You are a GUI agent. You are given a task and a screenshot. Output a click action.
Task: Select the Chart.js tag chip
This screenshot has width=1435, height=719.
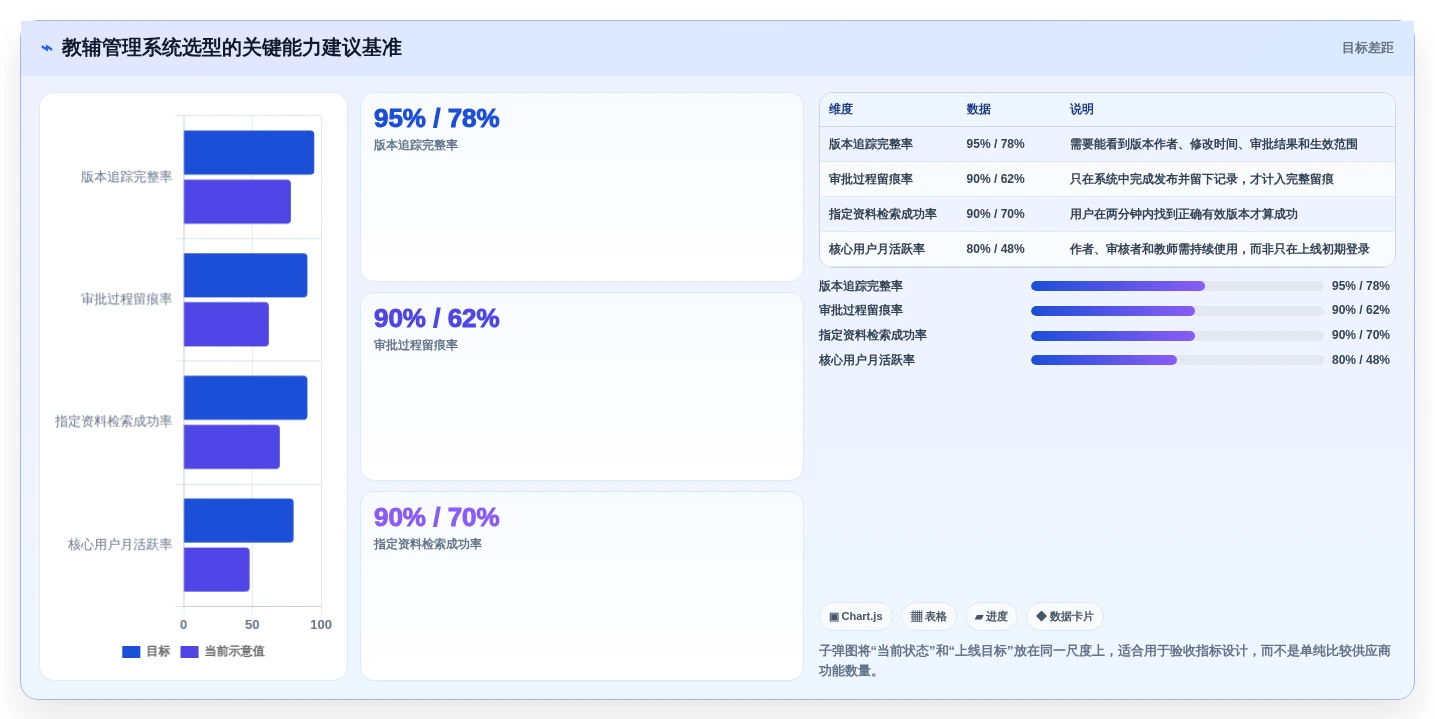(x=855, y=616)
